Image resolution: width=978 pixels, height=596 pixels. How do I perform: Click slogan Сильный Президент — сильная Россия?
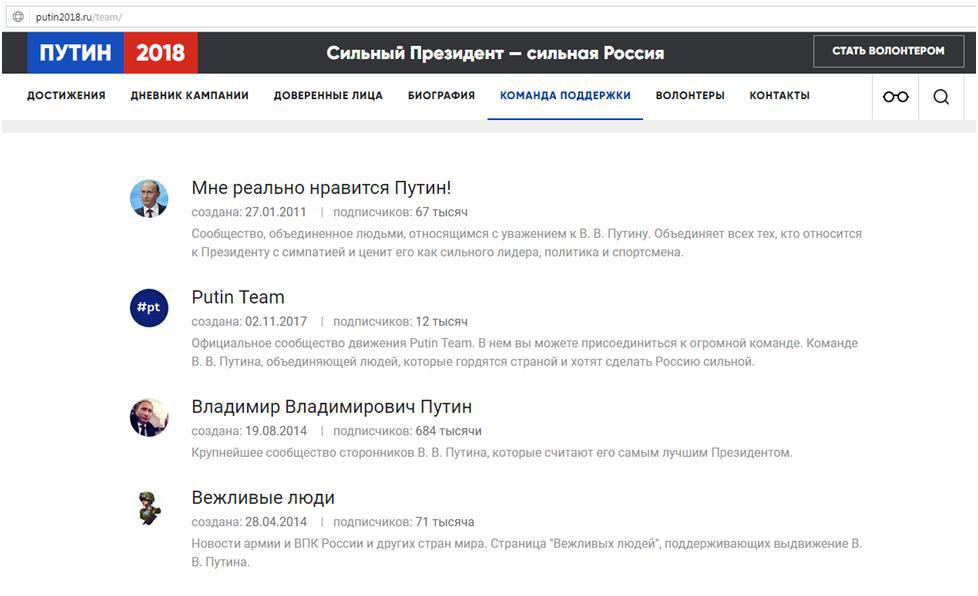point(495,53)
